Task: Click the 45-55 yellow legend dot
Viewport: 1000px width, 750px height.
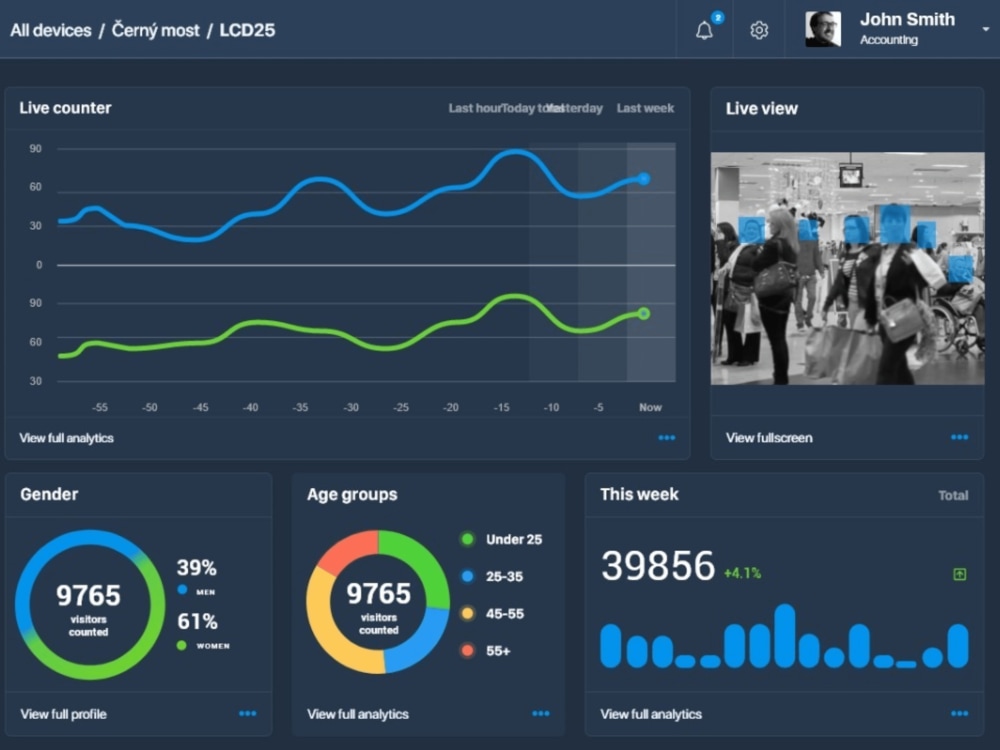Action: tap(467, 614)
